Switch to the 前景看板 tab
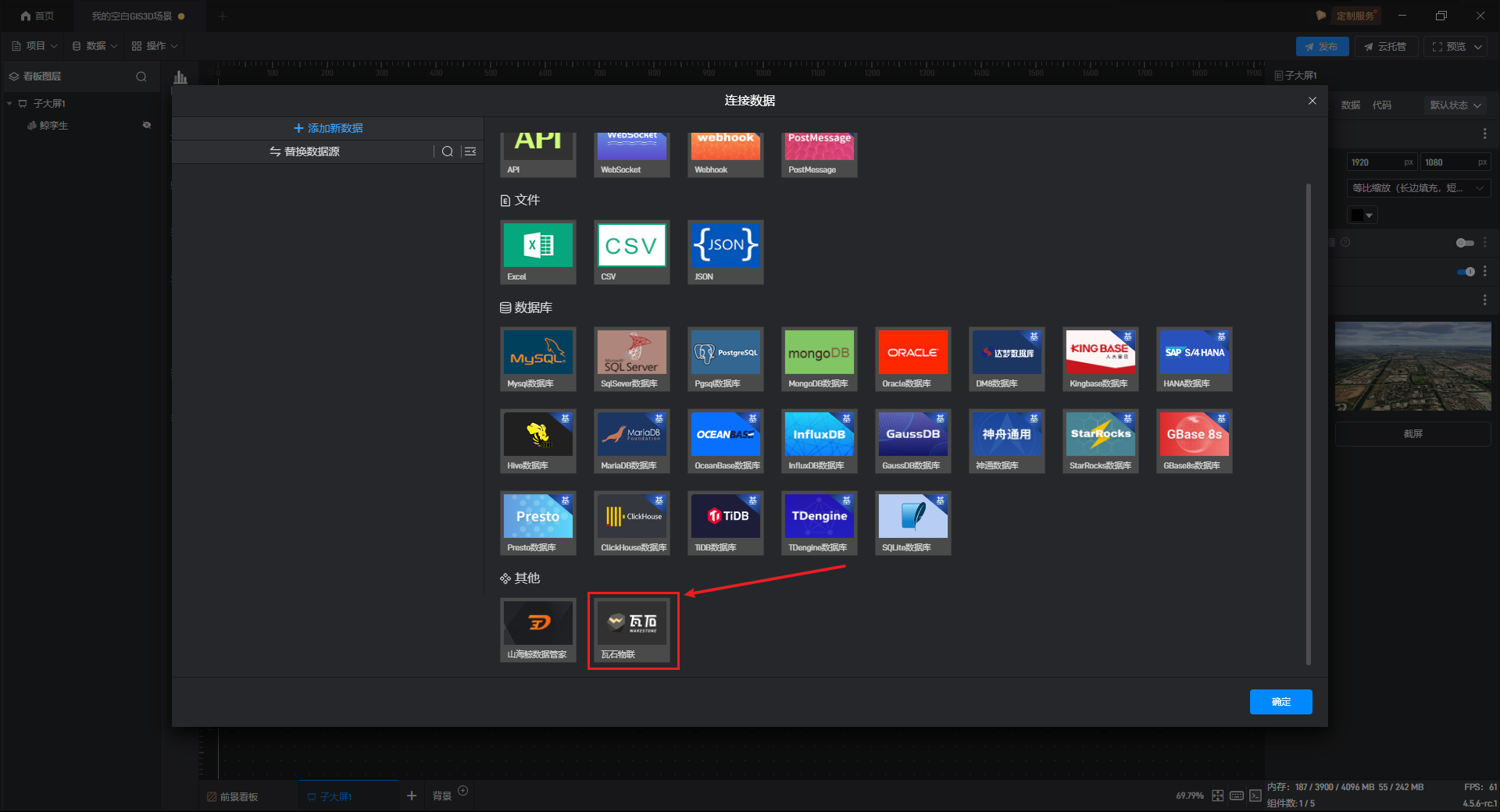 click(233, 796)
